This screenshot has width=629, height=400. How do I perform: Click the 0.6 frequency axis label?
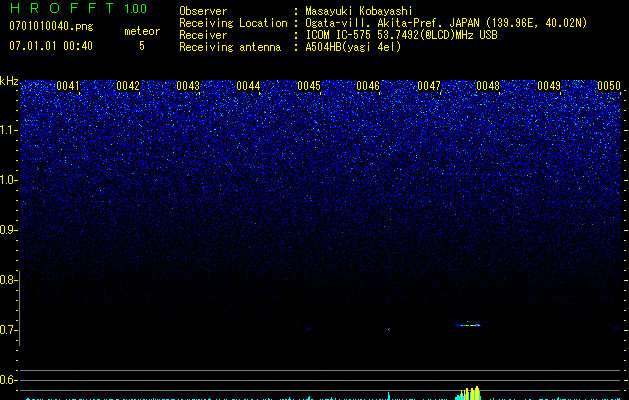point(7,380)
